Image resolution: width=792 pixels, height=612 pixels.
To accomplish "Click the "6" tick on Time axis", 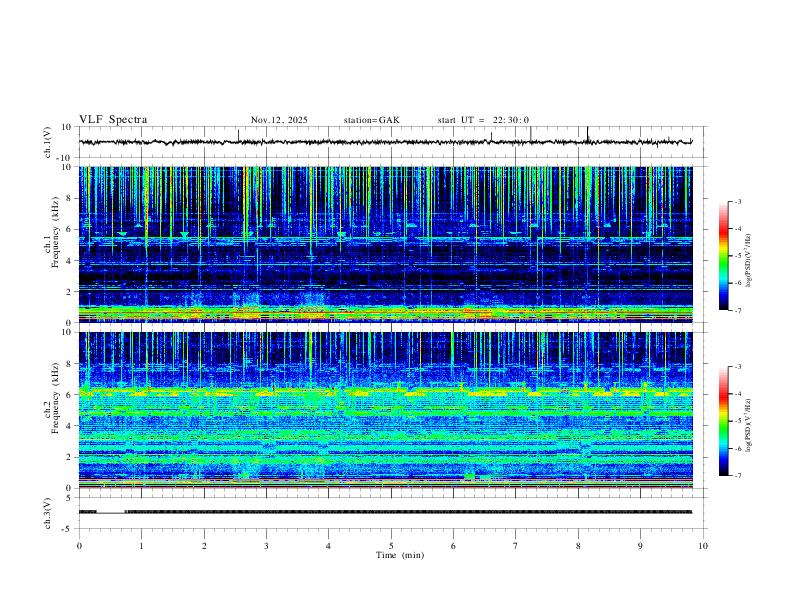I will point(453,546).
